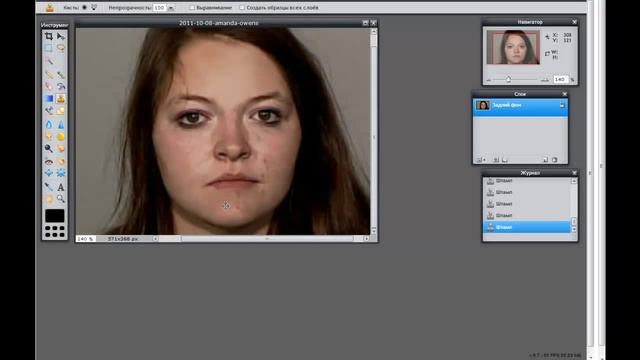Select the Pencil tool
This screenshot has width=640, height=360.
(x=49, y=75)
